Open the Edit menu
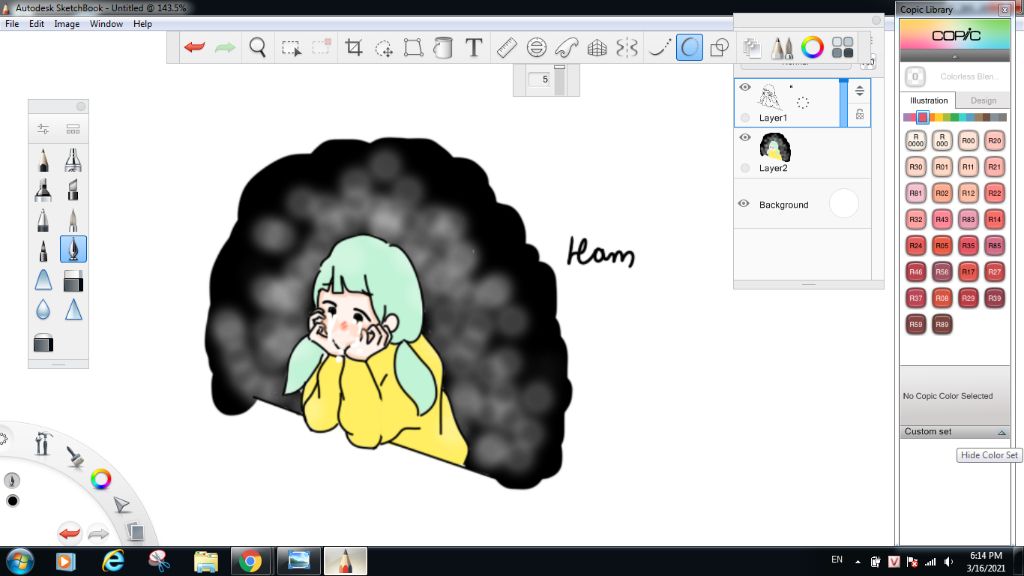 pos(37,24)
